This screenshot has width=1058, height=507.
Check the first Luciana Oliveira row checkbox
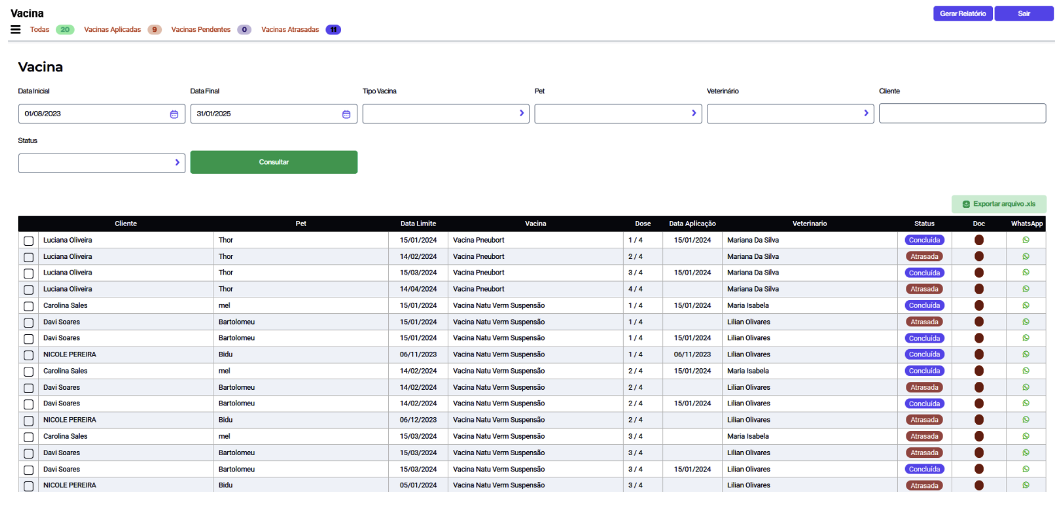pos(28,241)
